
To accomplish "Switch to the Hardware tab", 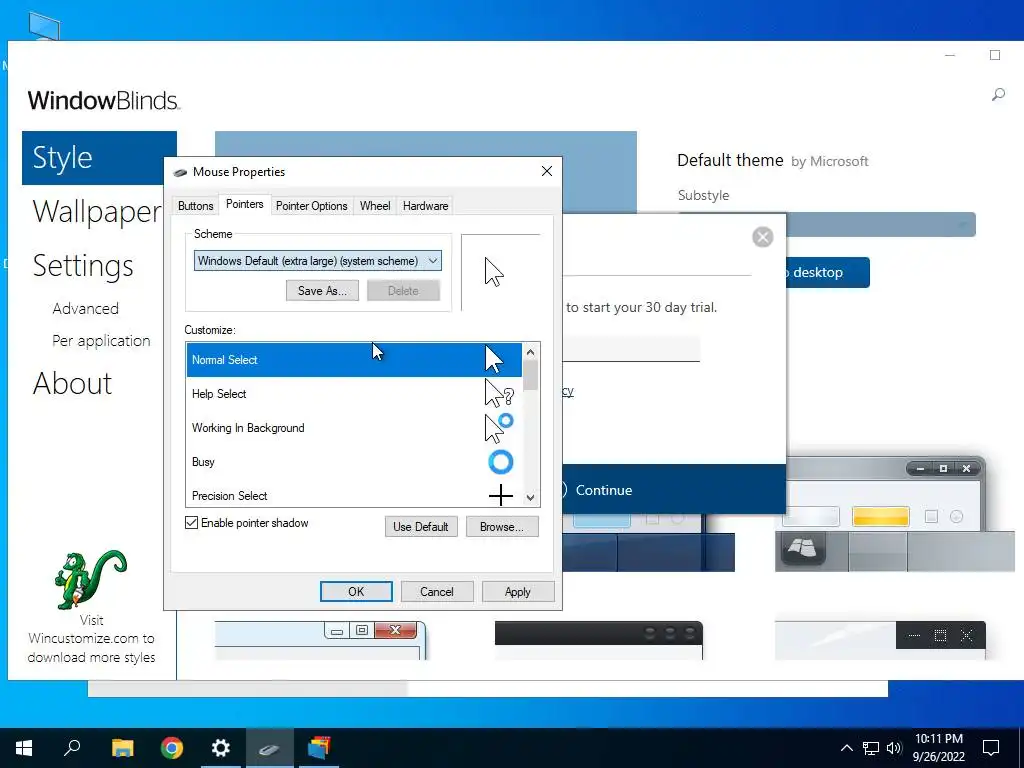I will (x=425, y=206).
